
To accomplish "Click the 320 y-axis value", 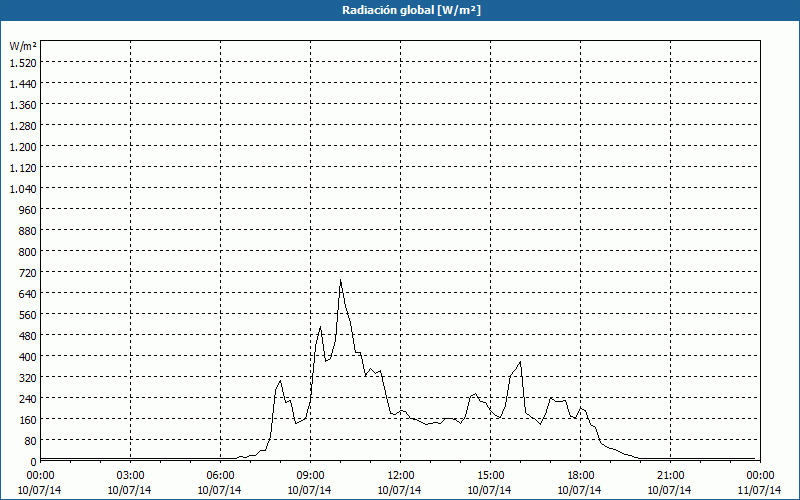I will point(28,378).
